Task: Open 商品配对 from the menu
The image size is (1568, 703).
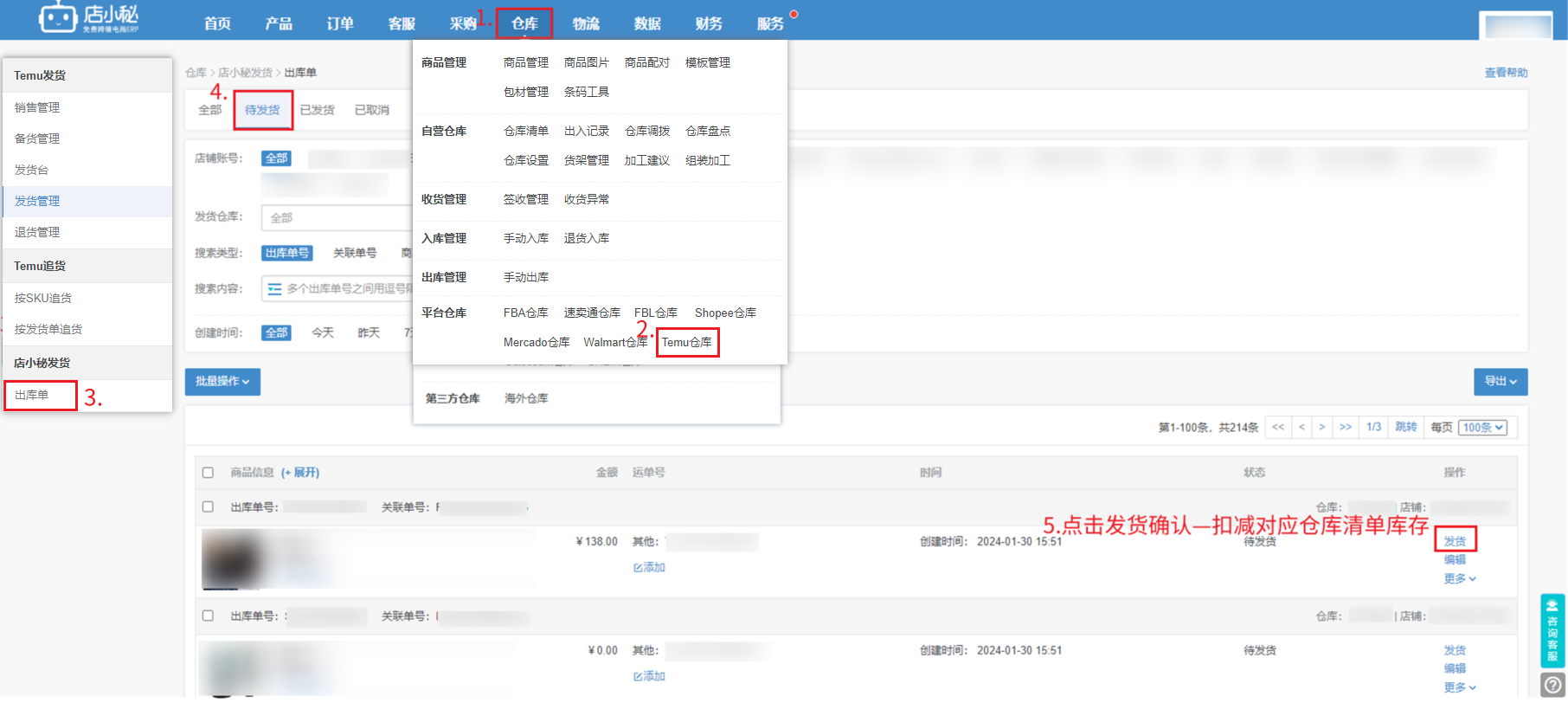Action: coord(647,62)
